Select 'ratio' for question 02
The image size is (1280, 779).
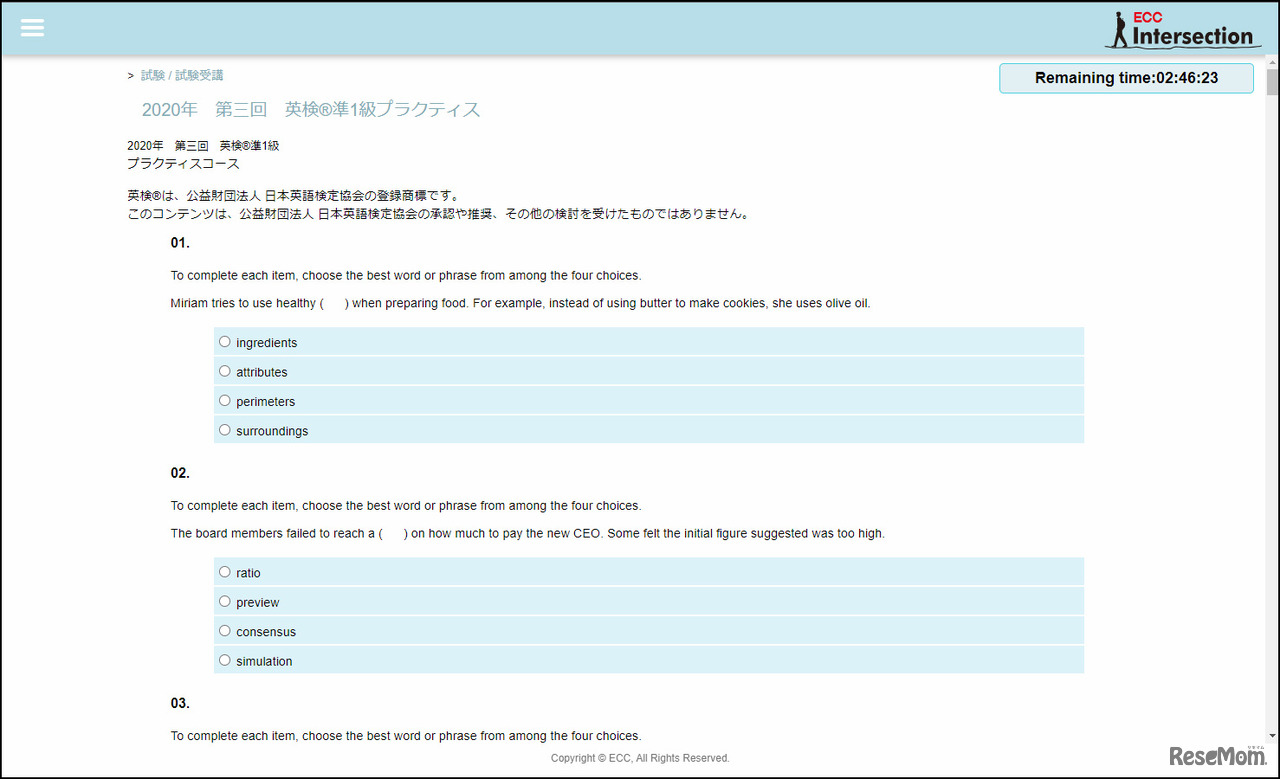(x=225, y=572)
